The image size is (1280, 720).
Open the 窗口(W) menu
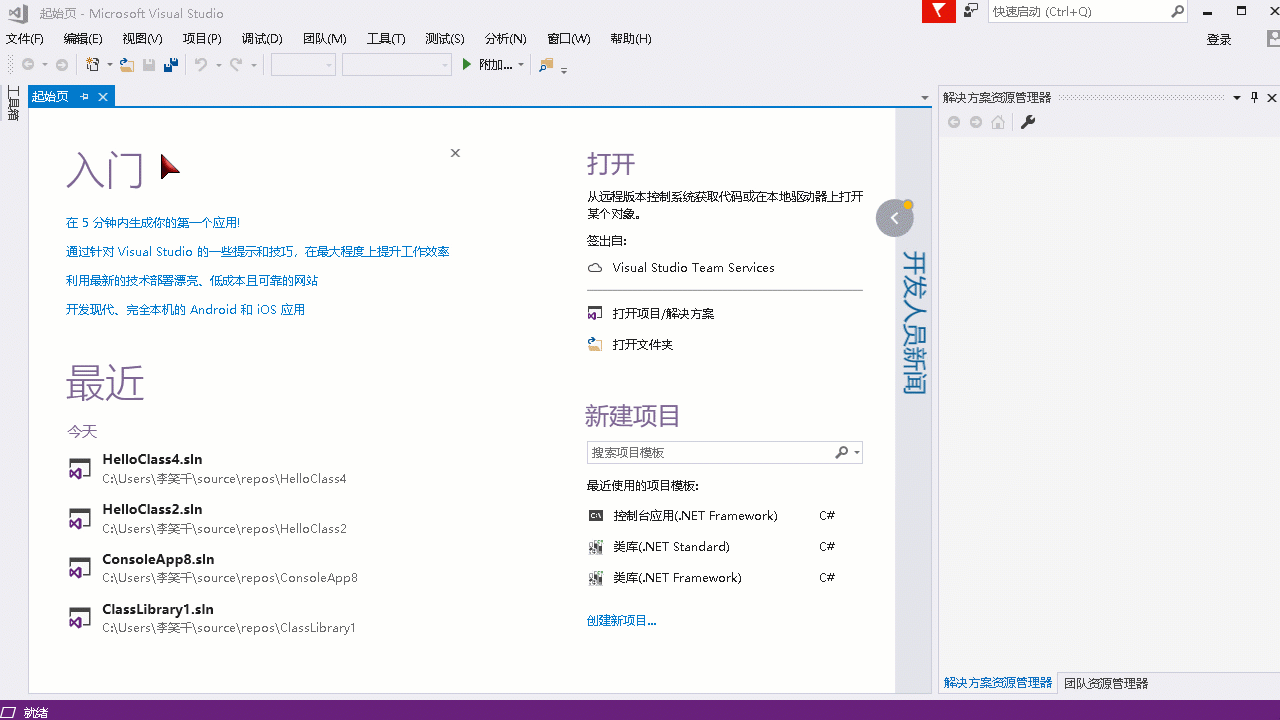569,39
